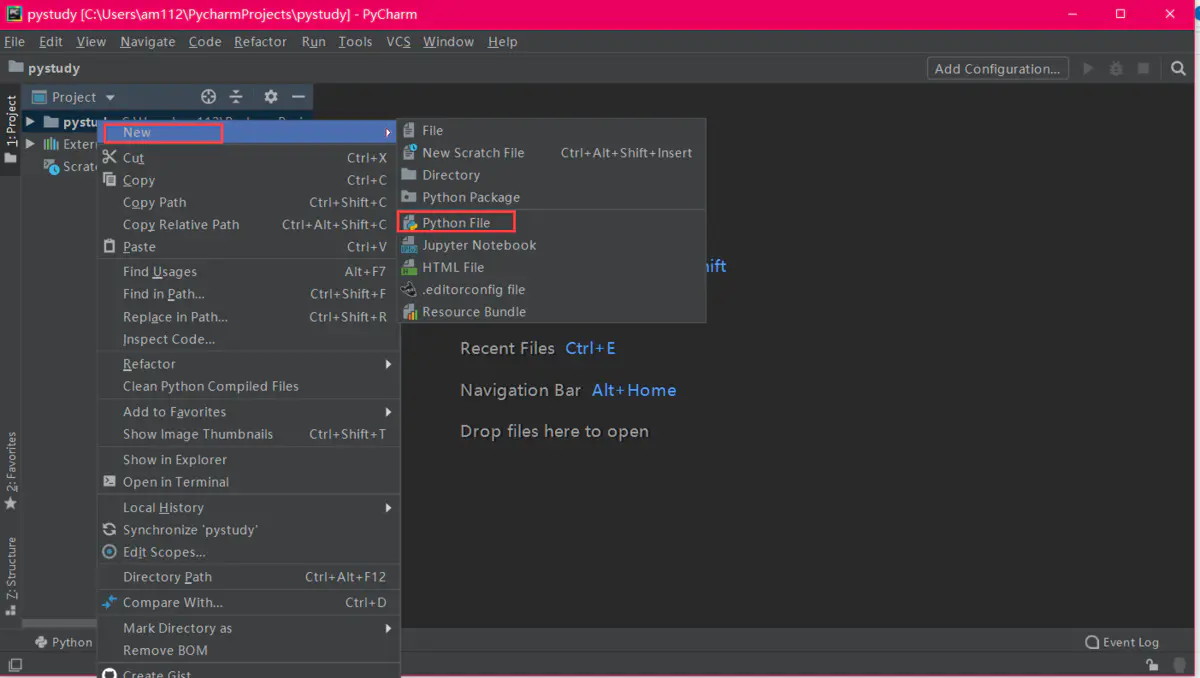Expand Mark Directory as submenu arrow
Image resolution: width=1200 pixels, height=678 pixels.
click(x=388, y=628)
